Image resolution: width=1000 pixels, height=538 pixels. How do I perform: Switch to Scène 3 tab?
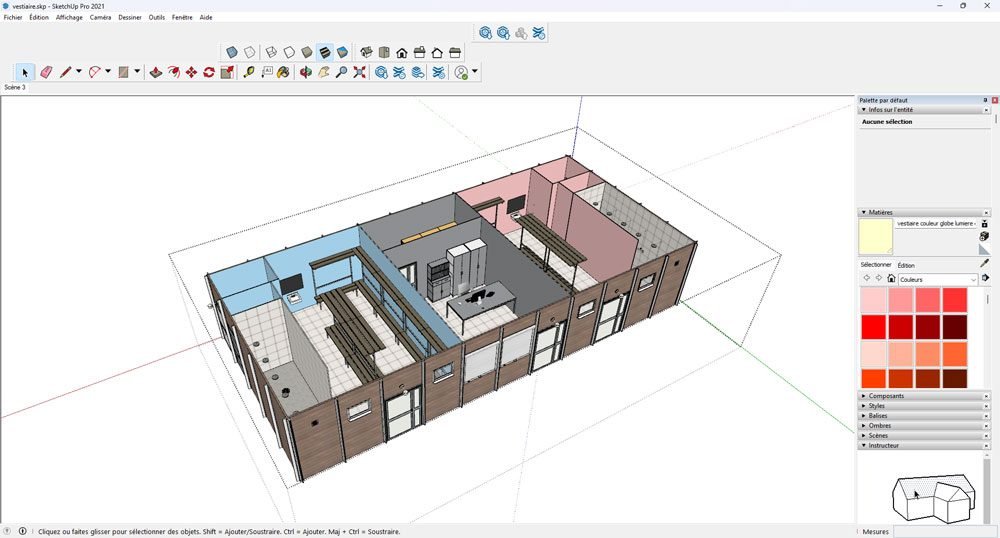pyautogui.click(x=15, y=87)
